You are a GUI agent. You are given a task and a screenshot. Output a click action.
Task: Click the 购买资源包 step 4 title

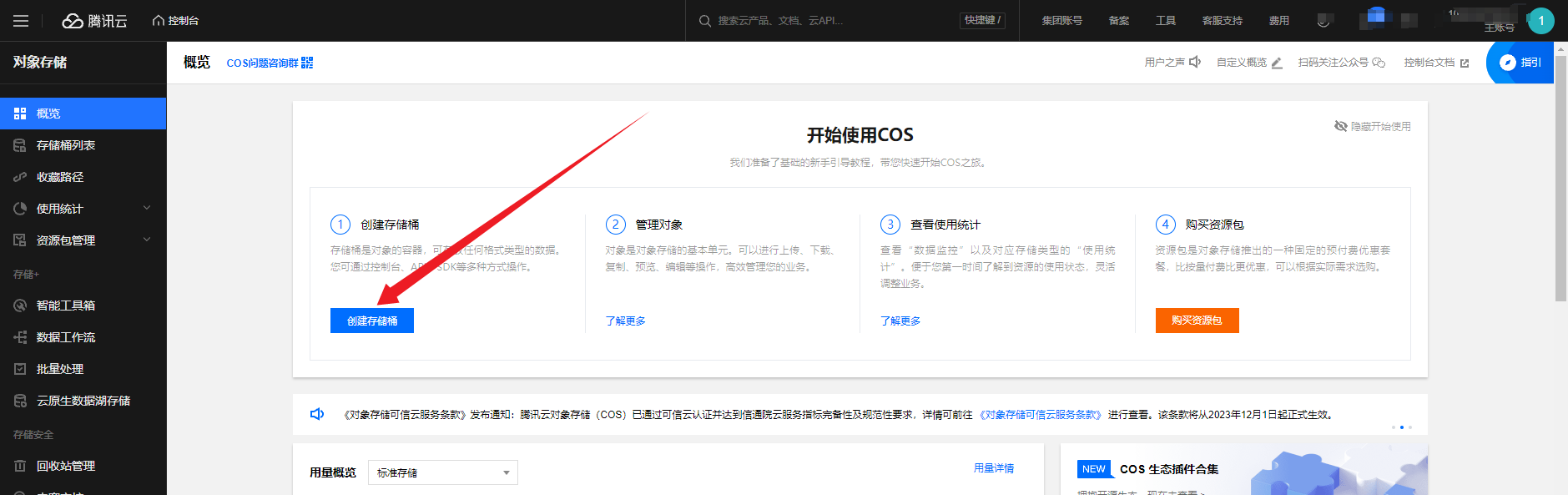[1214, 225]
